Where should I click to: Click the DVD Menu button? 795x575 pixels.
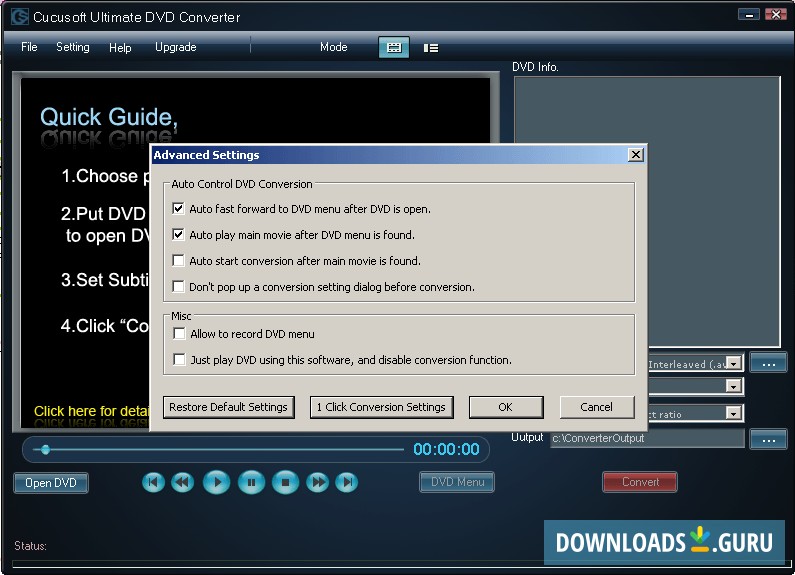[457, 482]
